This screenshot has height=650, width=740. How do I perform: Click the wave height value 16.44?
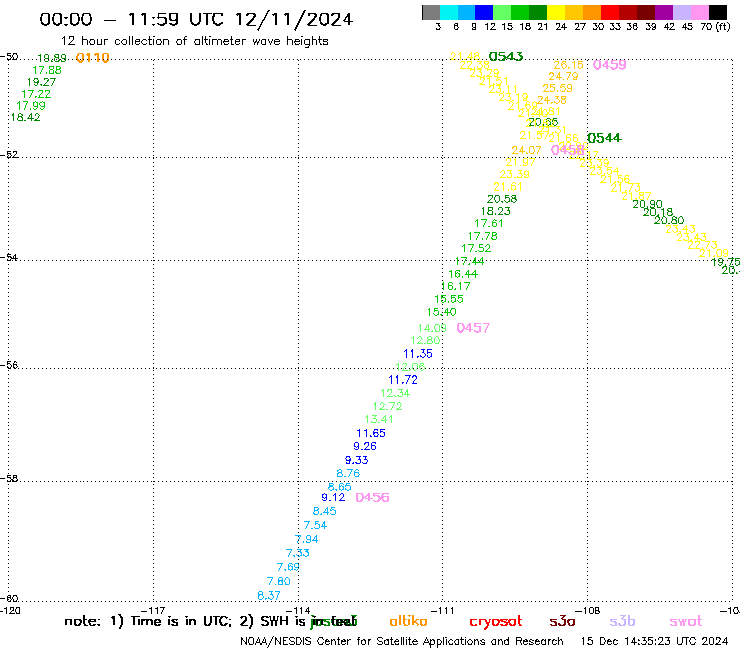[x=463, y=274]
